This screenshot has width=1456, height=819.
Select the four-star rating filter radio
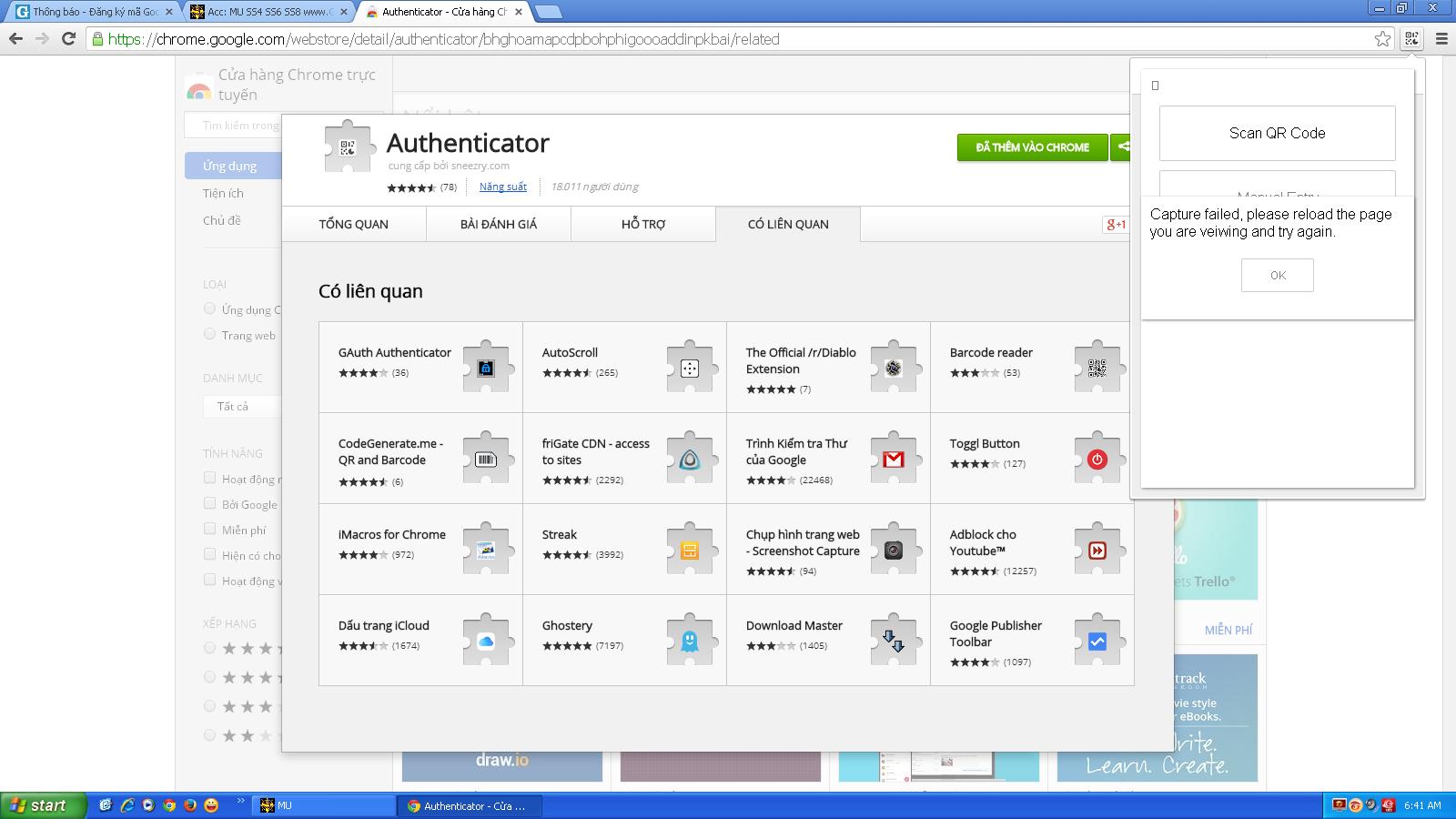[x=209, y=677]
